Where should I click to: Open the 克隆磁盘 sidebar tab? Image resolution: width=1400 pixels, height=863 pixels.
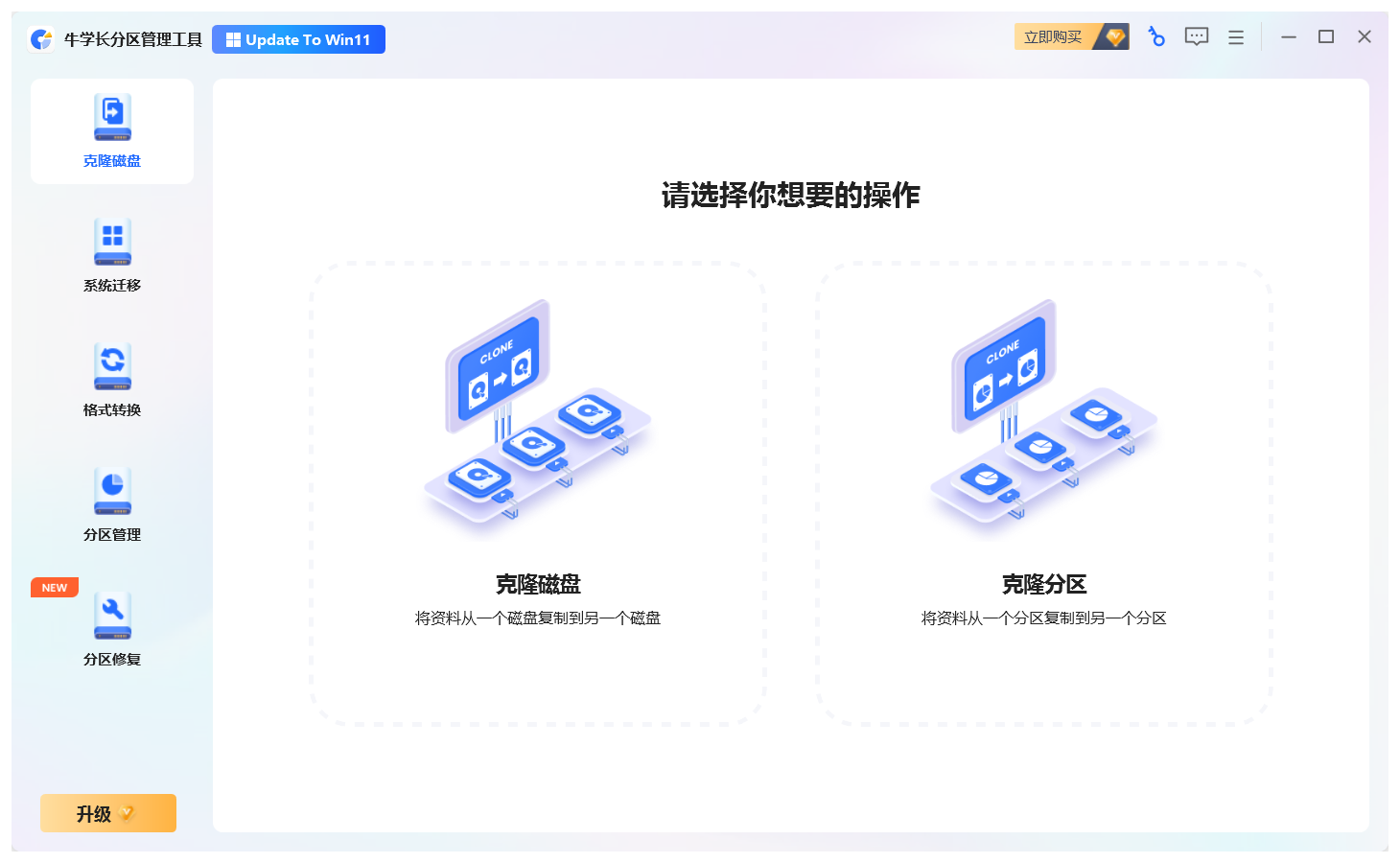pyautogui.click(x=112, y=131)
